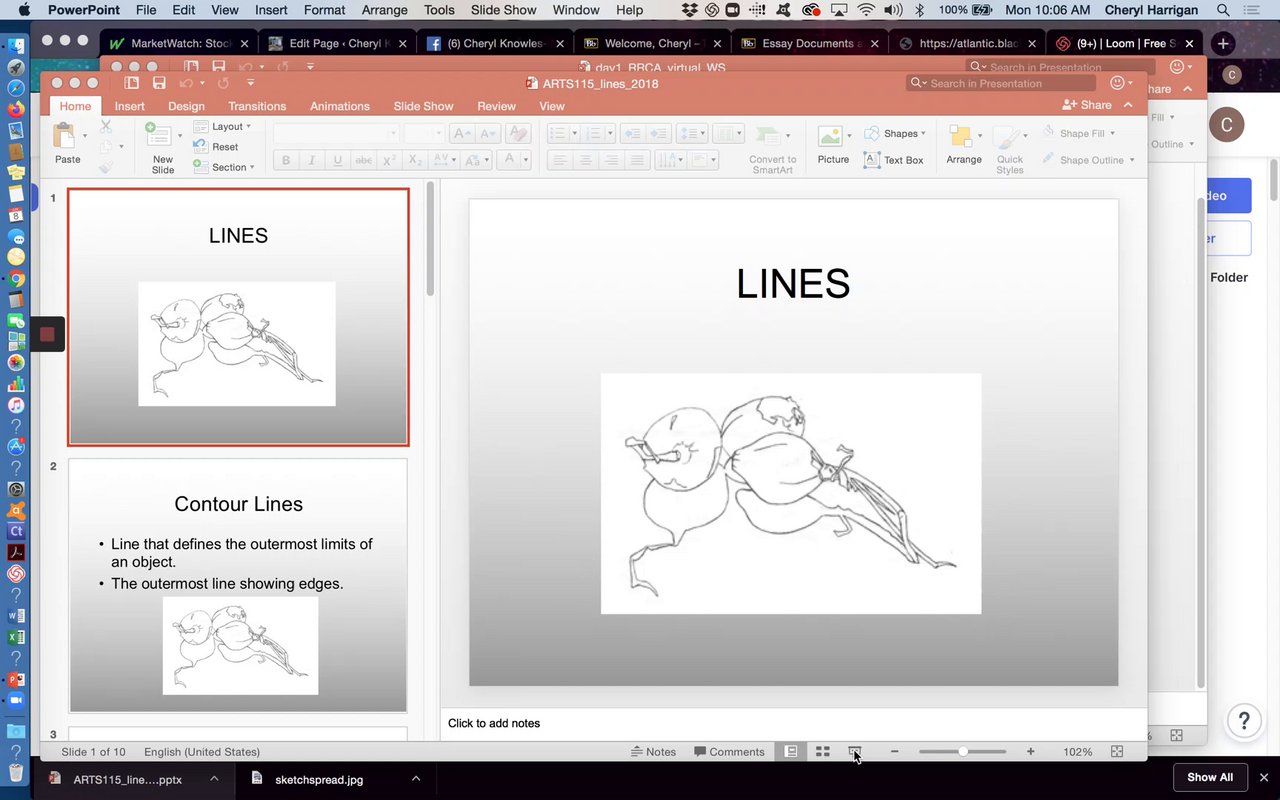Open the Transitions ribbon tab
This screenshot has height=800, width=1280.
tap(257, 106)
